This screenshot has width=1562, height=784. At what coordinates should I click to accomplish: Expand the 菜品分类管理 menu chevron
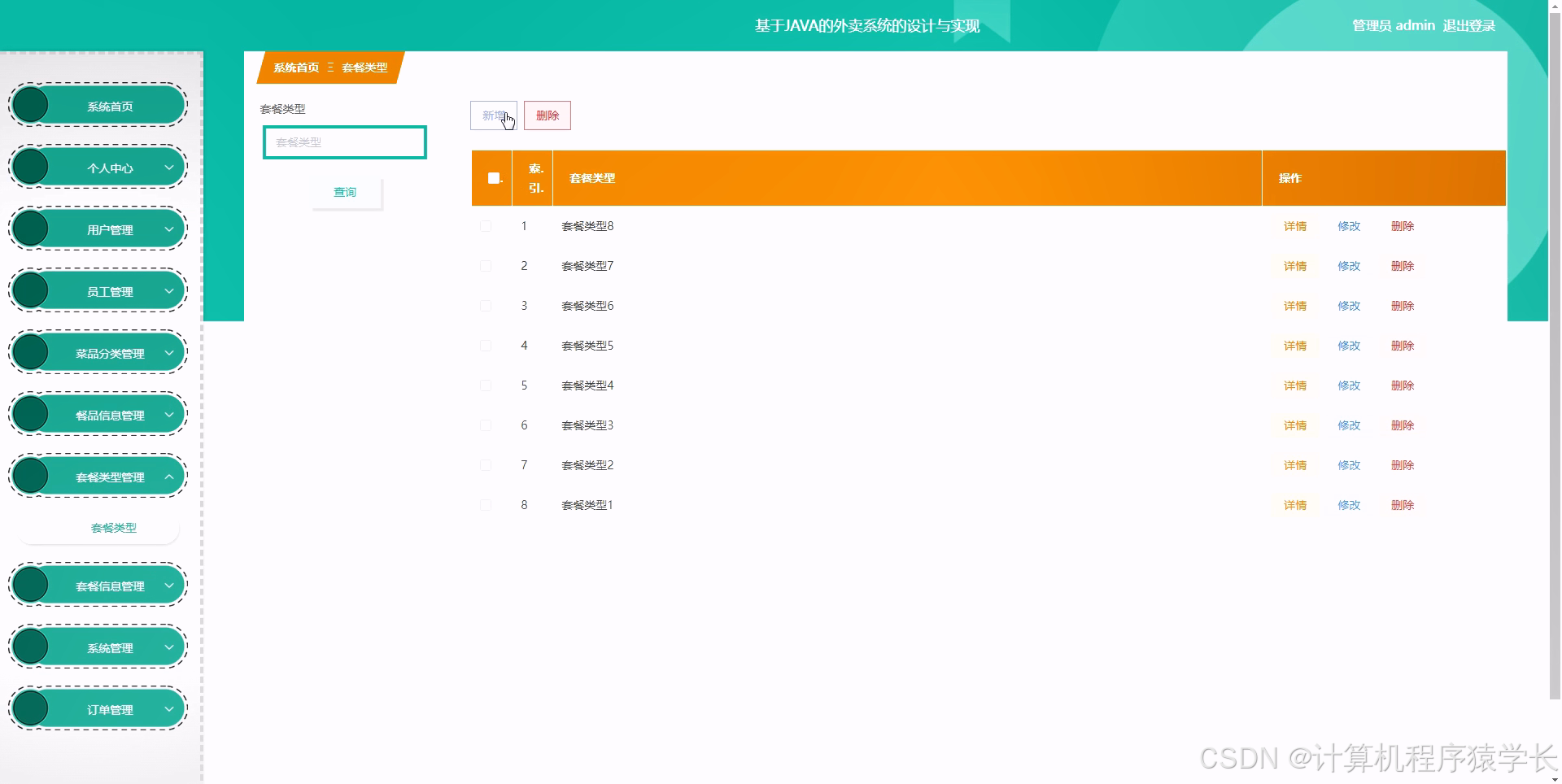pyautogui.click(x=169, y=353)
